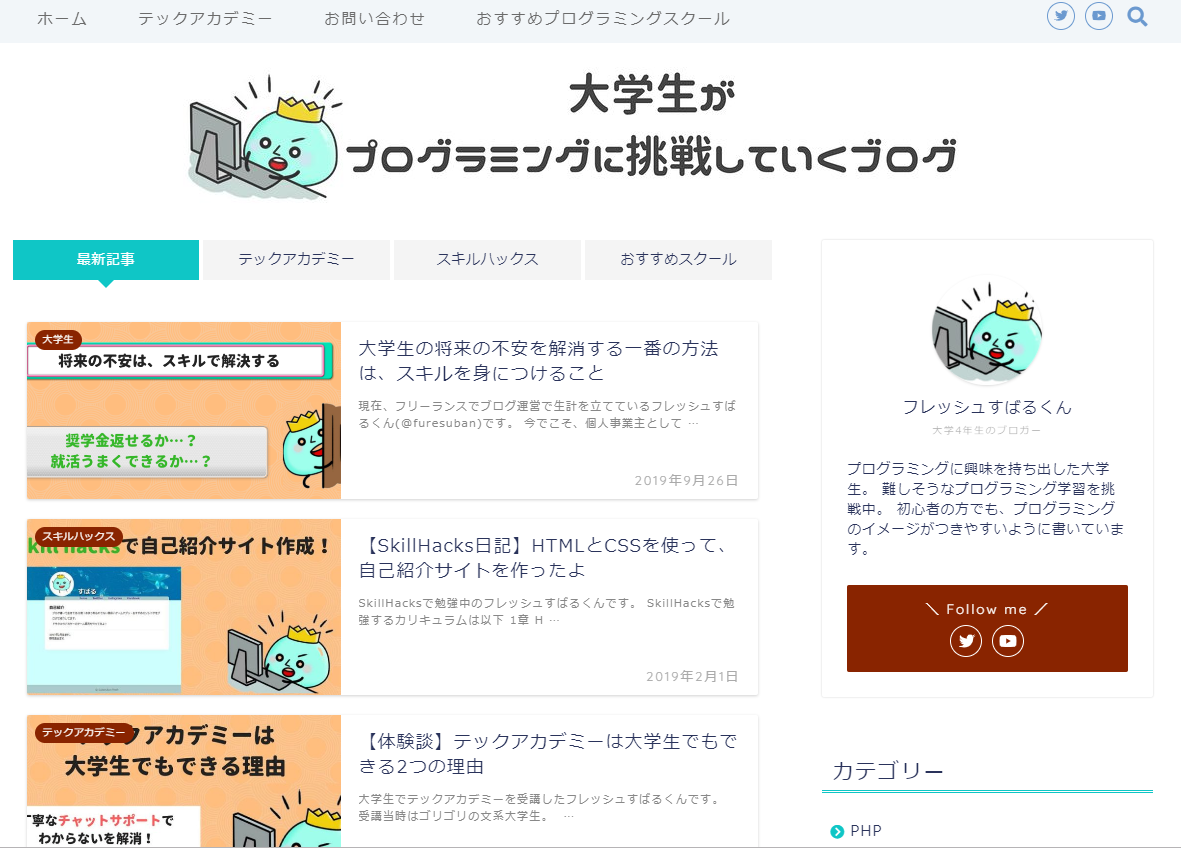Click the date 2019年9月26日

686,480
